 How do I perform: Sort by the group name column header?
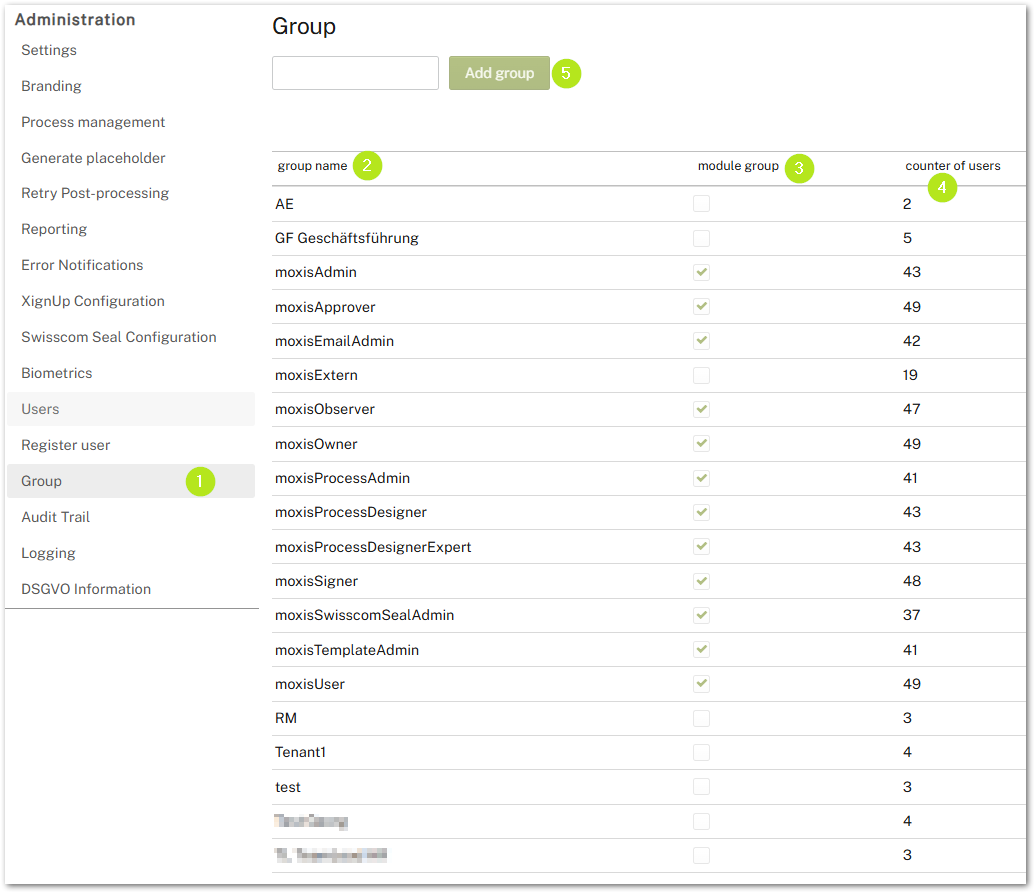pyautogui.click(x=313, y=166)
